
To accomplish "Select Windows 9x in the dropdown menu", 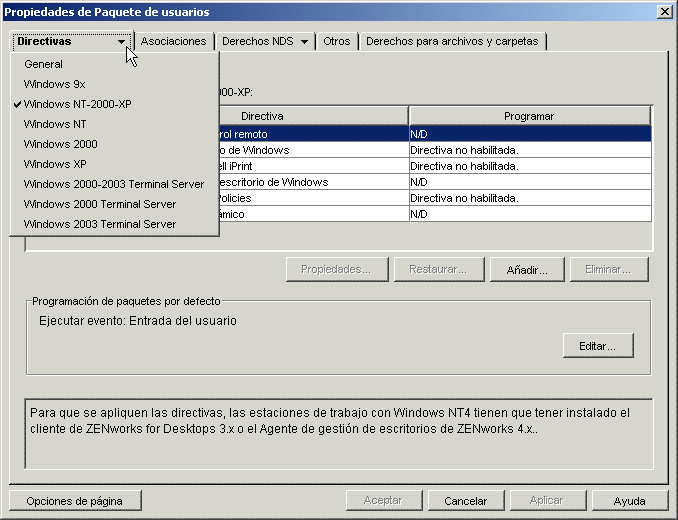I will click(115, 84).
